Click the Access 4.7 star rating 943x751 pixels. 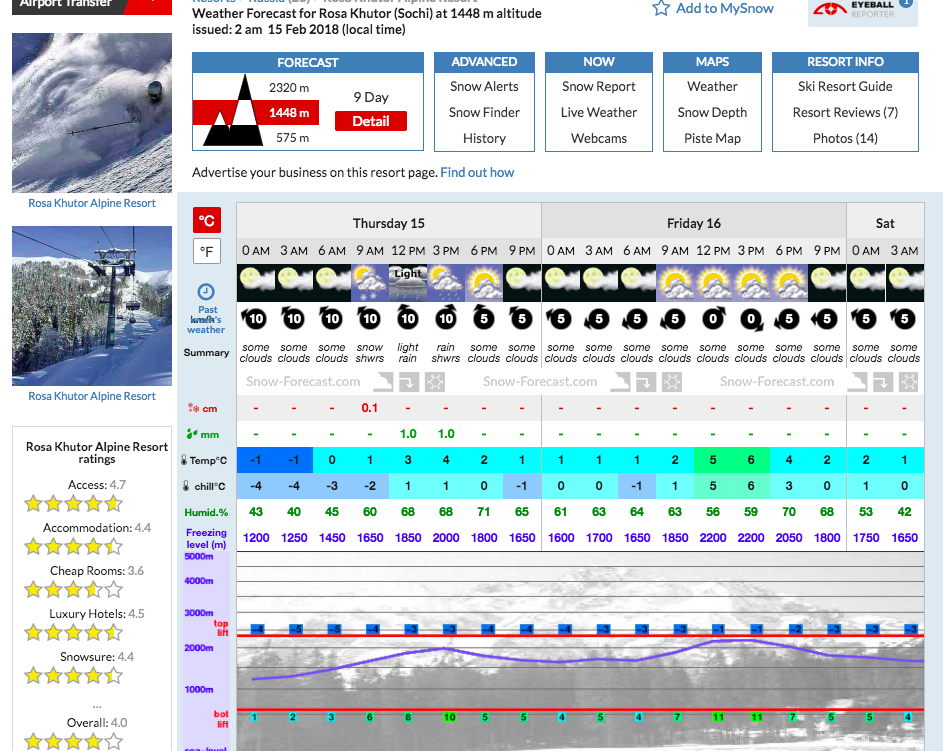point(73,503)
